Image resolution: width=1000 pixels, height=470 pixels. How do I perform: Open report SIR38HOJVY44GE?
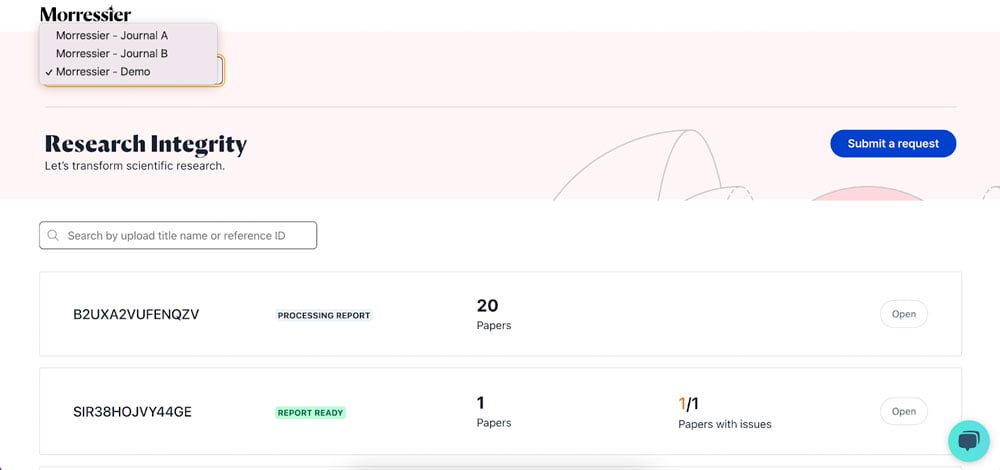click(x=904, y=411)
